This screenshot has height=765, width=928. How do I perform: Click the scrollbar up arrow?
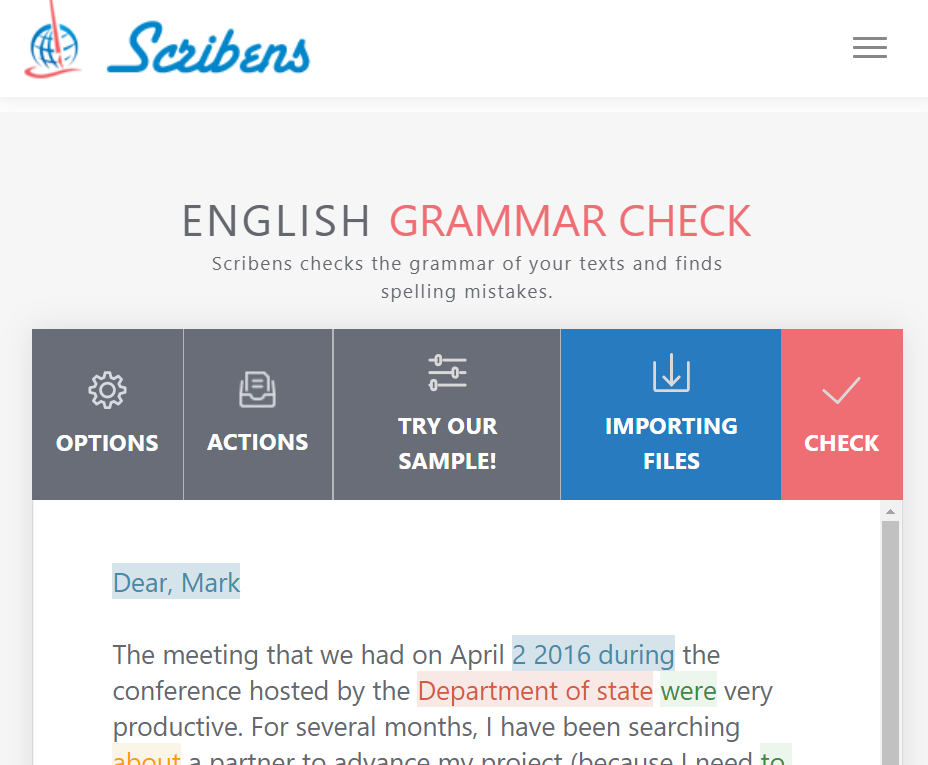pos(890,511)
